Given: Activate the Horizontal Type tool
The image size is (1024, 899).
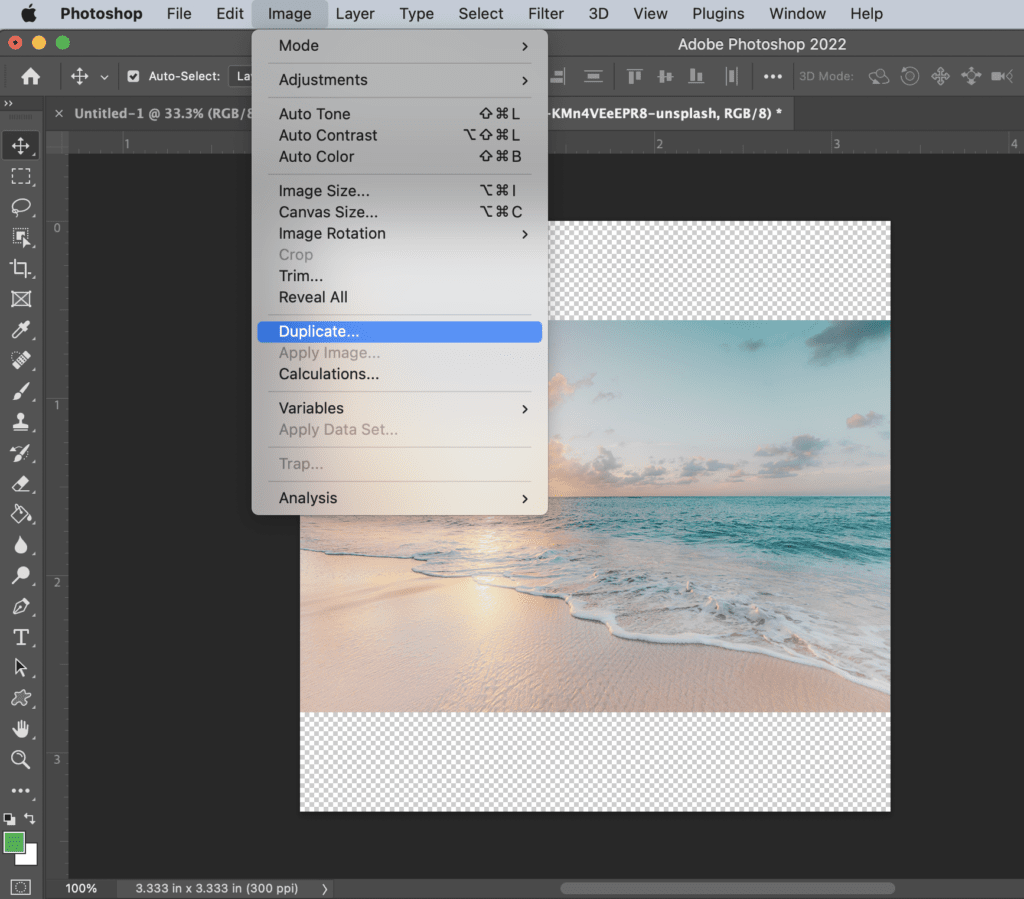Looking at the screenshot, I should [20, 638].
